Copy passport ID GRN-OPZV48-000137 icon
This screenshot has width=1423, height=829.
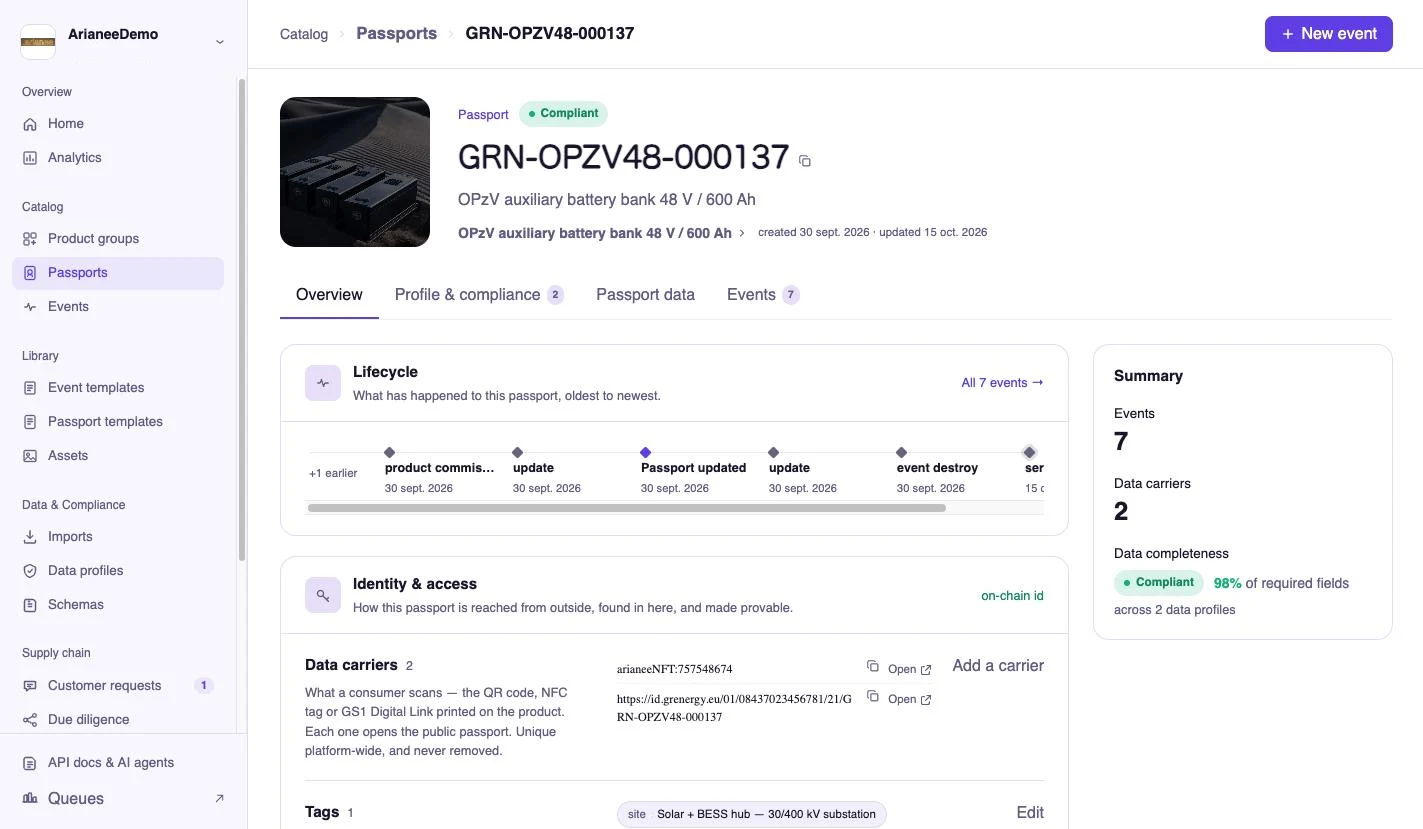(x=805, y=161)
